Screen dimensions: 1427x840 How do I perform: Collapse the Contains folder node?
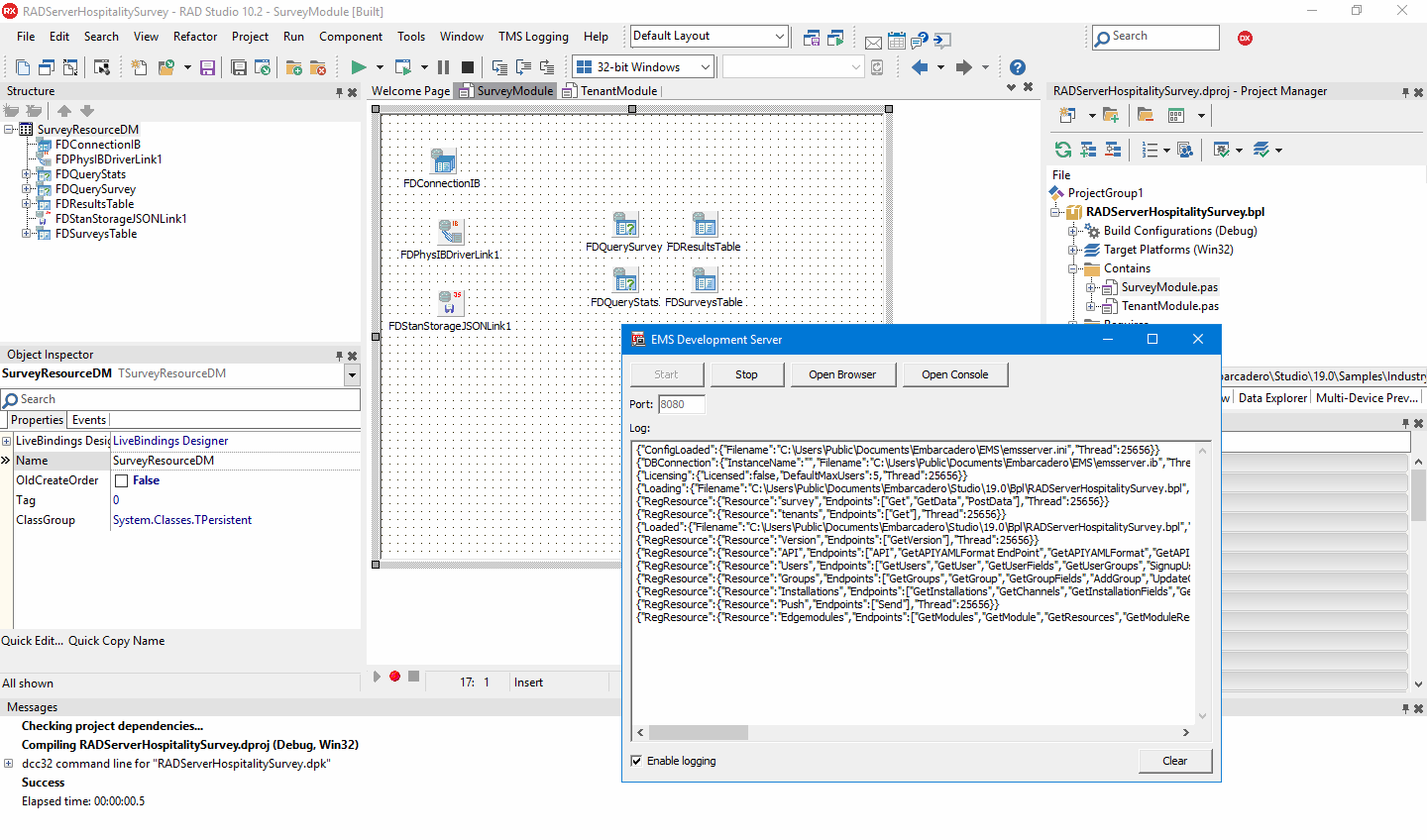pos(1072,268)
